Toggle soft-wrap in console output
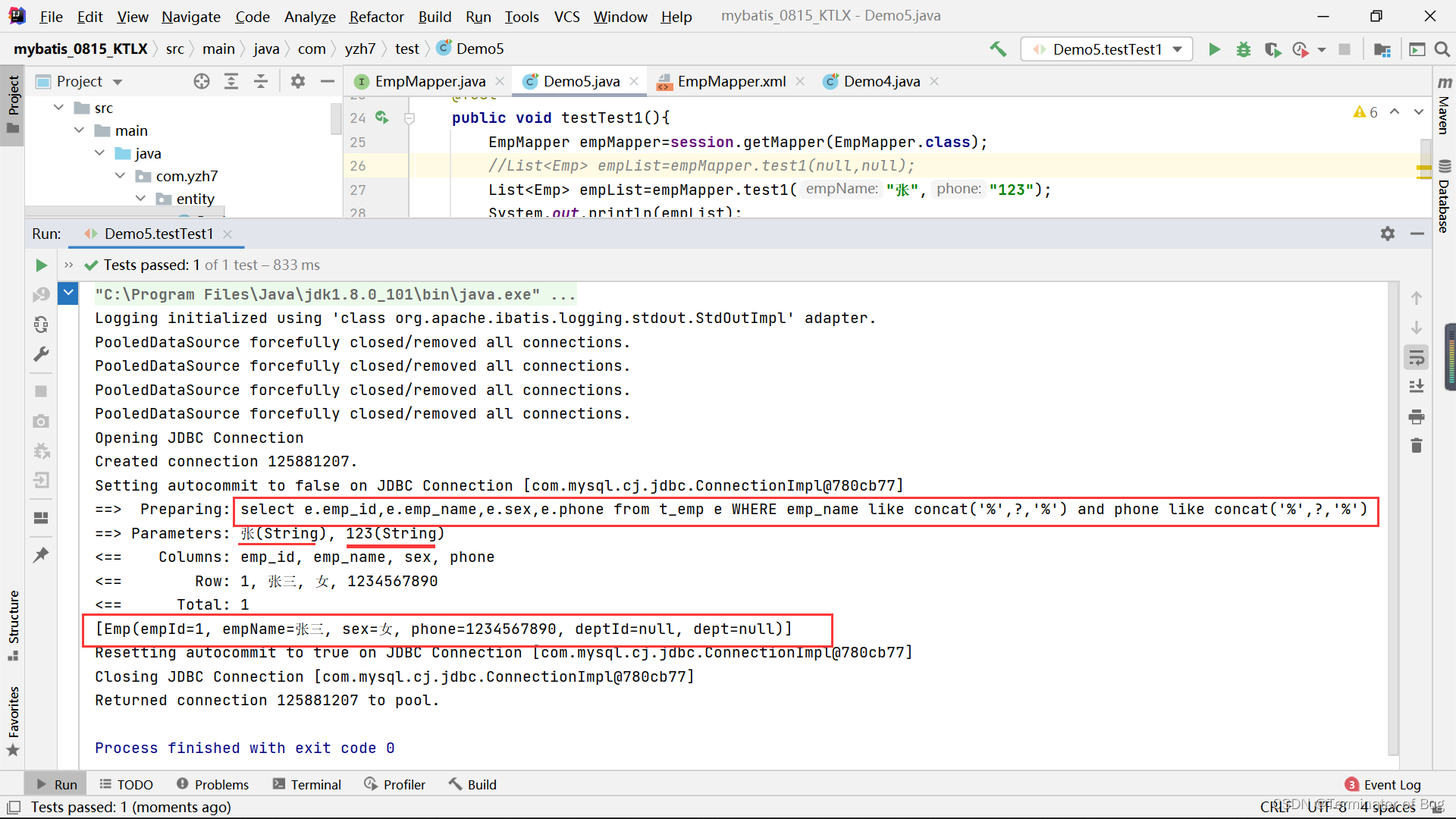The image size is (1456, 819). coord(1416,358)
